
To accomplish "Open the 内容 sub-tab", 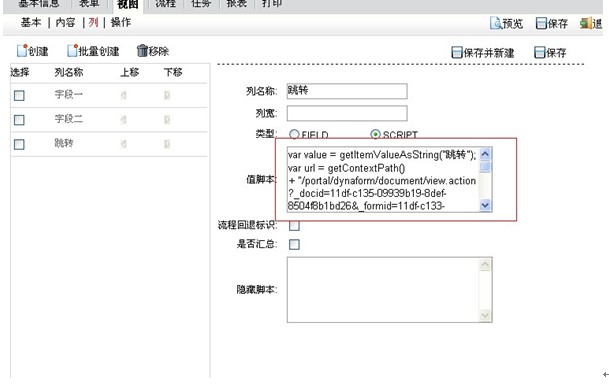I will (65, 23).
